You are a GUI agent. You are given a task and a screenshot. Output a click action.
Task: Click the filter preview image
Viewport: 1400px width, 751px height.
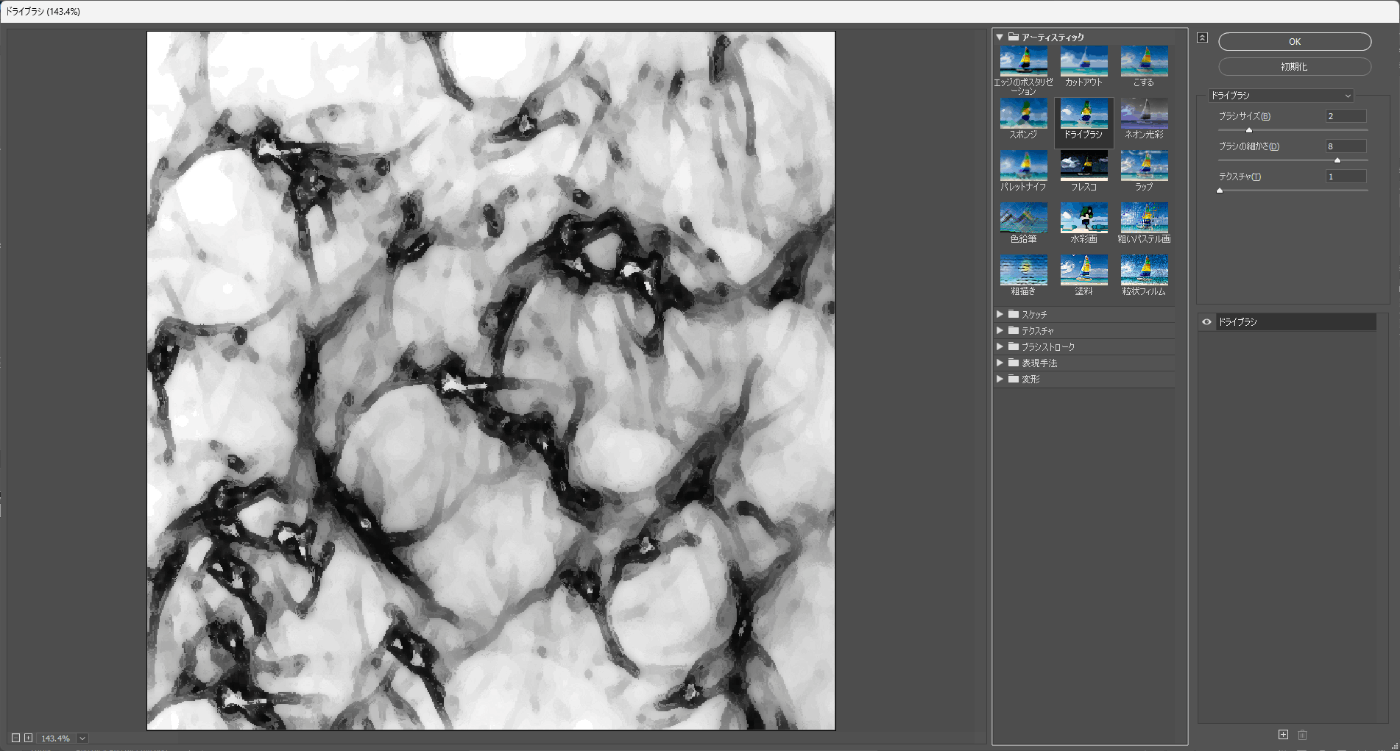click(491, 381)
